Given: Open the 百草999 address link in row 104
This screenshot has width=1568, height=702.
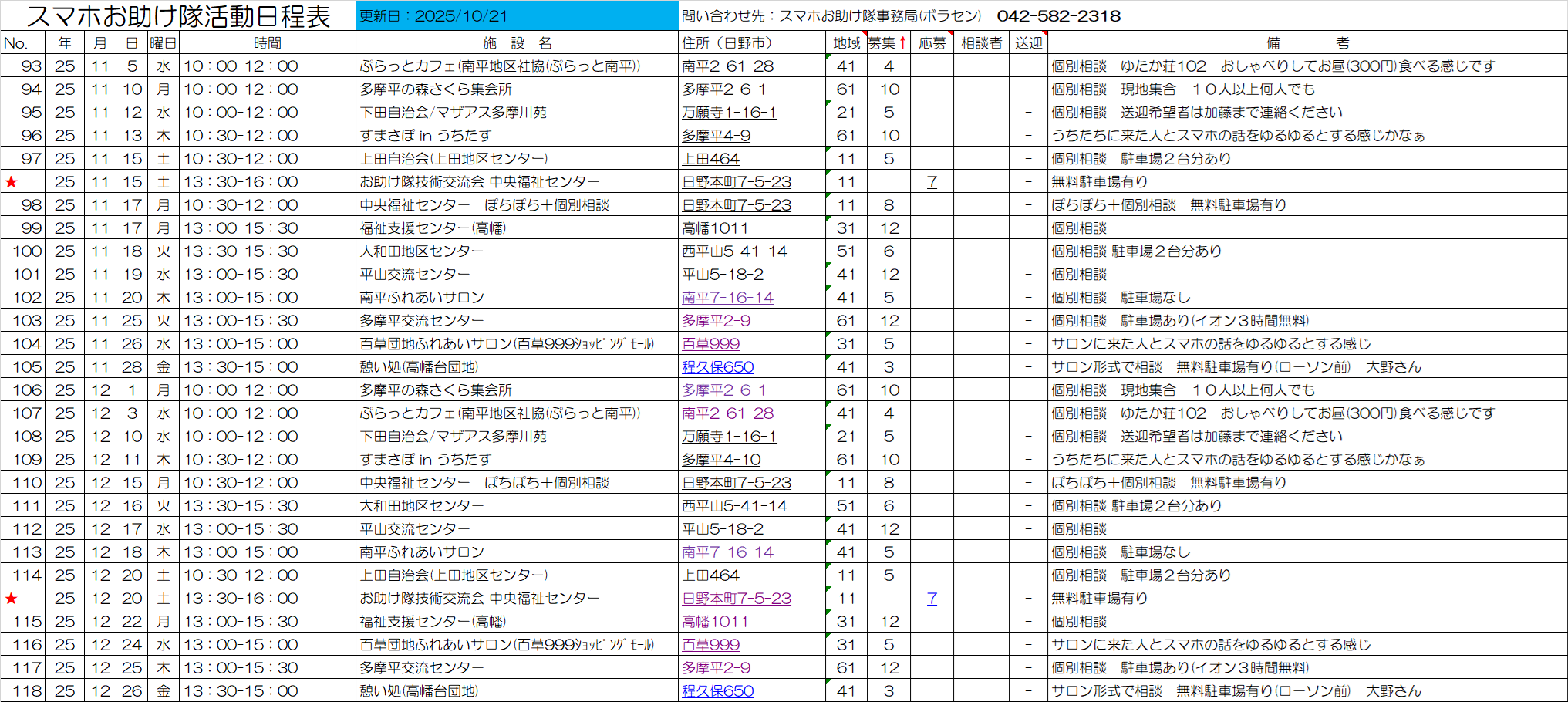Looking at the screenshot, I should point(710,344).
